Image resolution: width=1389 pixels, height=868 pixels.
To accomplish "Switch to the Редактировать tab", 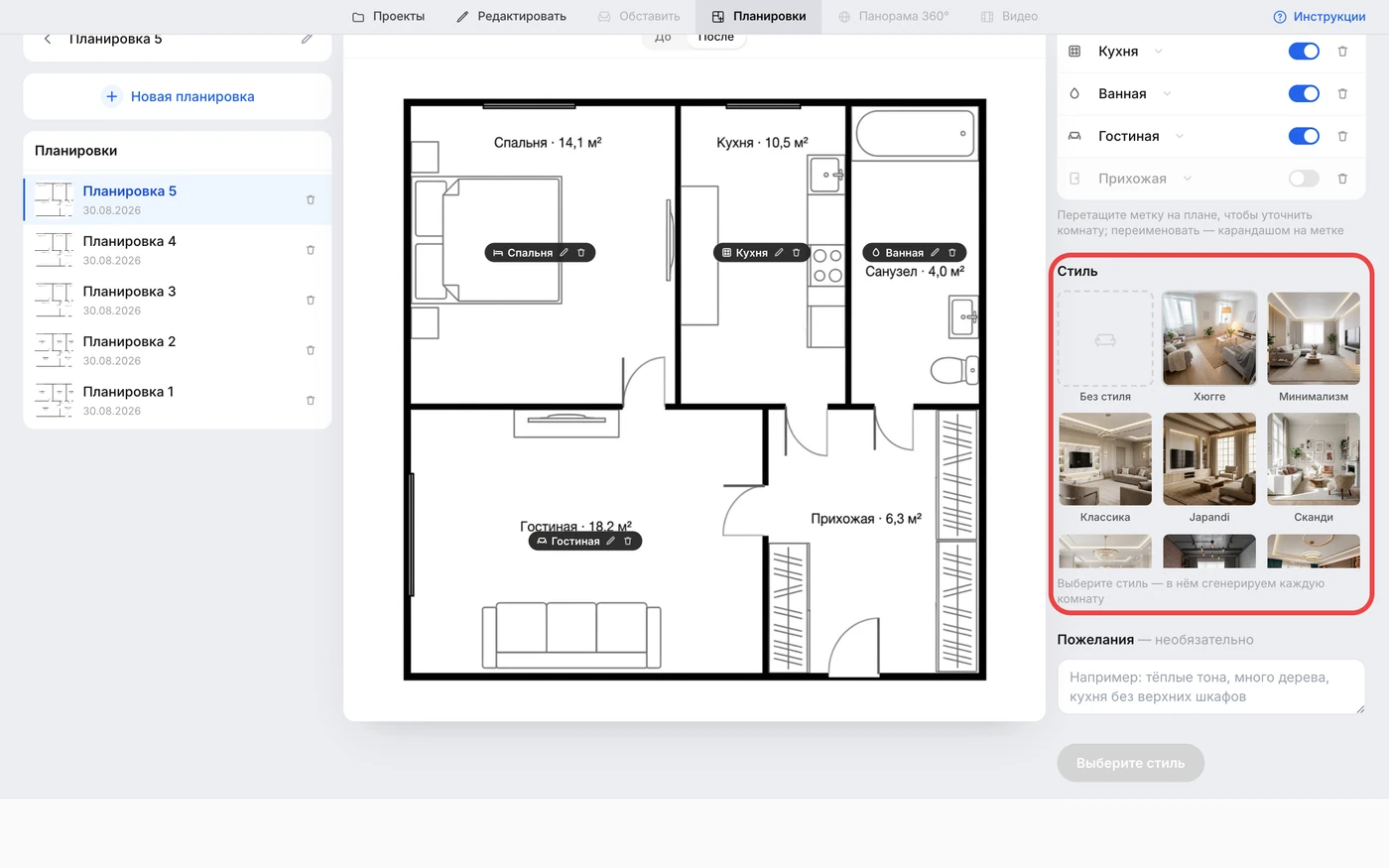I will point(511,17).
